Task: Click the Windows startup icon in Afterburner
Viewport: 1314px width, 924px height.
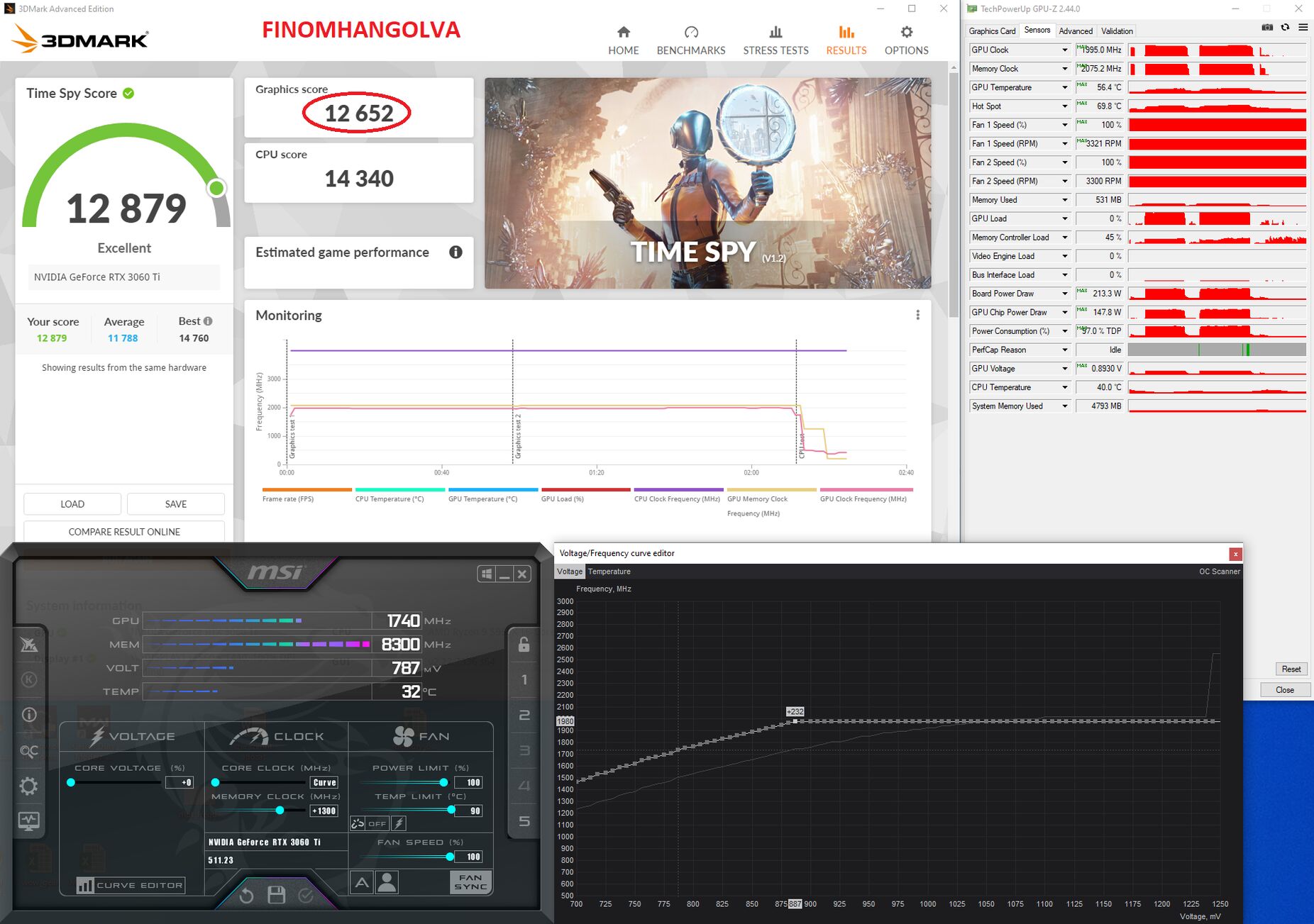Action: coord(487,574)
